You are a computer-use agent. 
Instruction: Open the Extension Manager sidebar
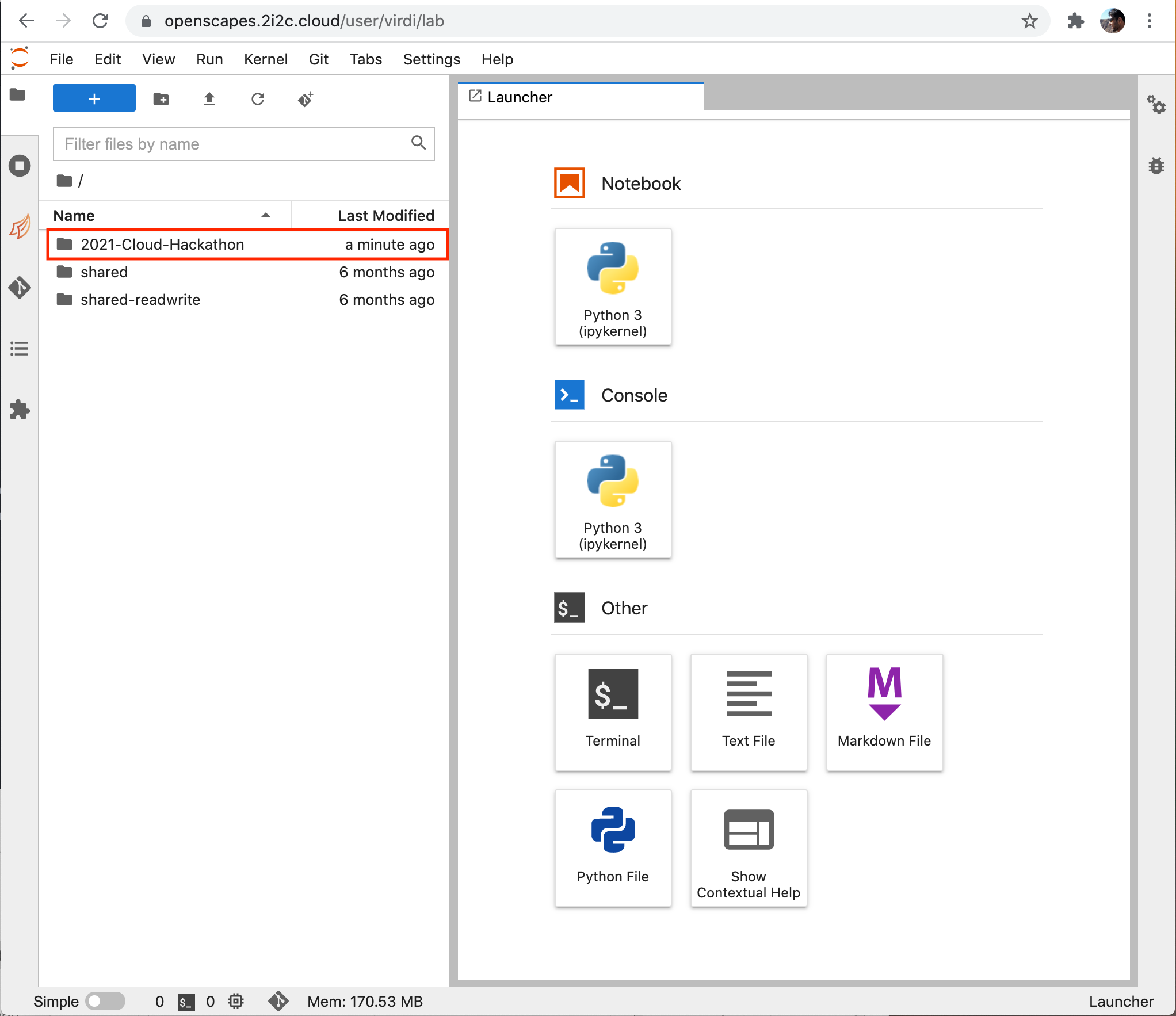coord(20,410)
